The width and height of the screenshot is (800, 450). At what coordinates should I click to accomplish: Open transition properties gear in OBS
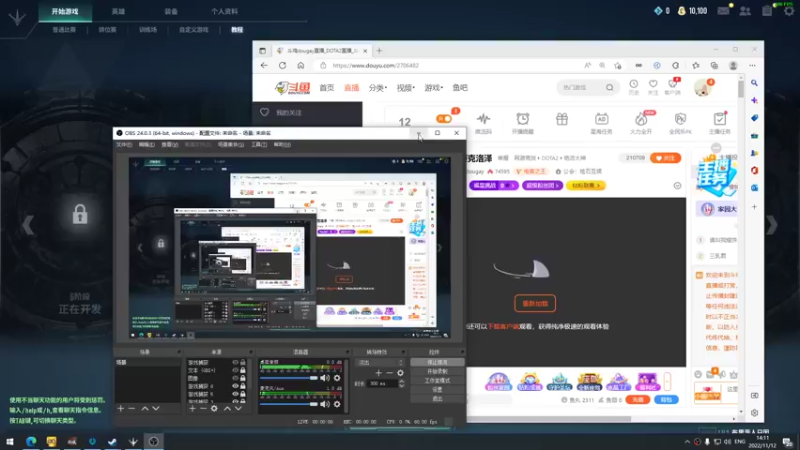(x=401, y=373)
